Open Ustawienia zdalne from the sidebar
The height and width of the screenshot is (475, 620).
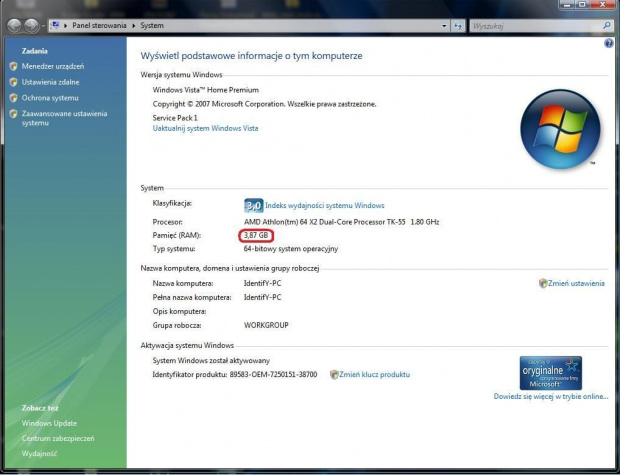[50, 82]
